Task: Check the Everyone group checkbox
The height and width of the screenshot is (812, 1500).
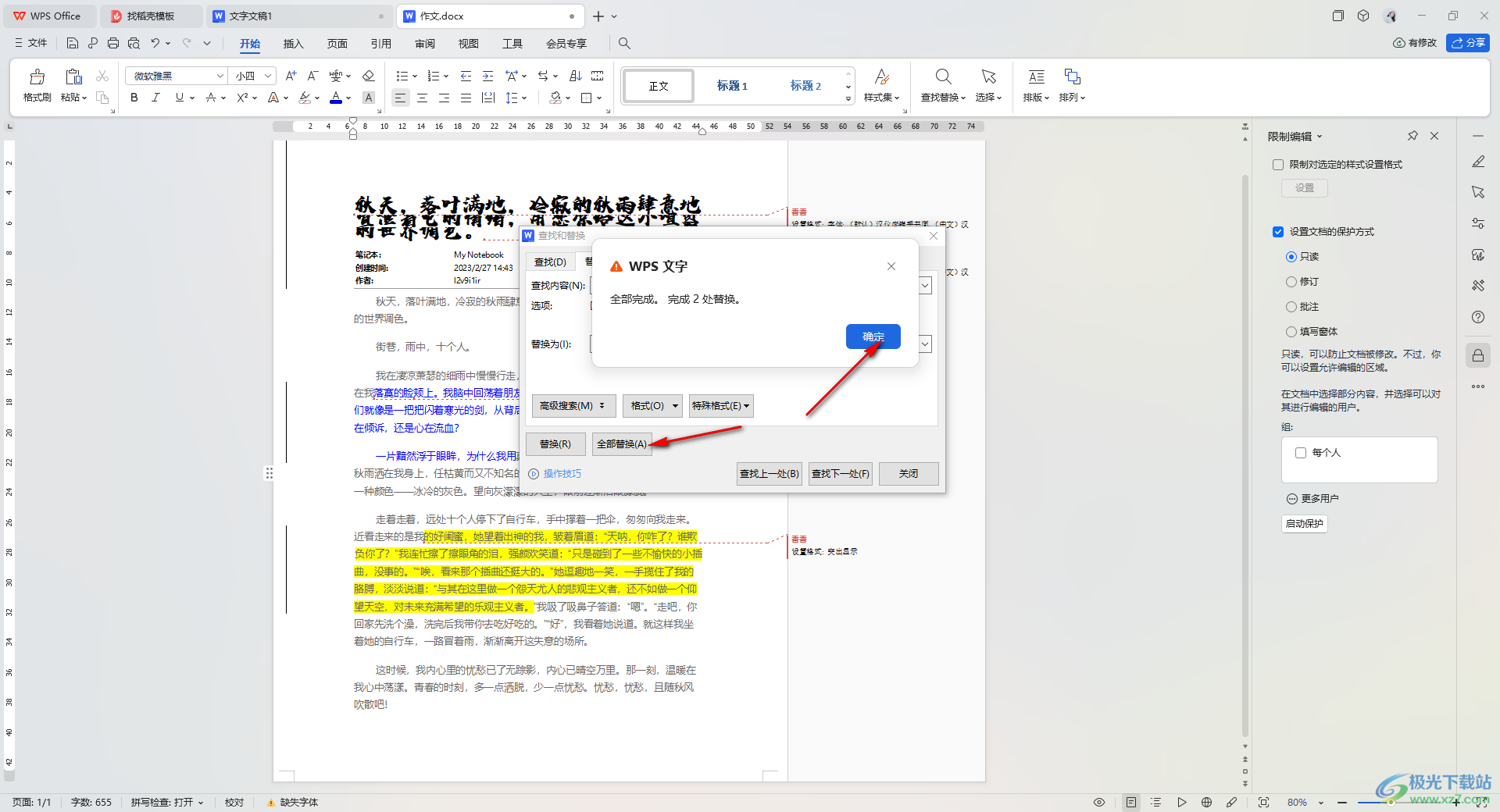Action: click(x=1301, y=453)
